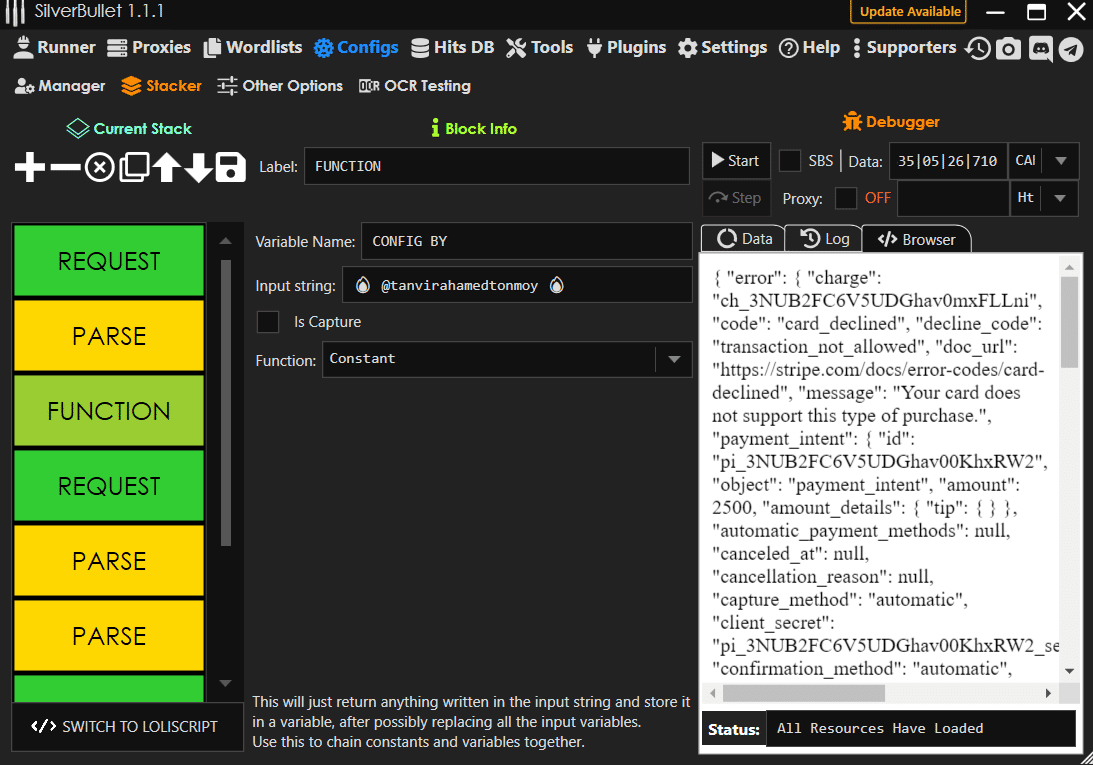Toggle the Proxy checkbox in Debugger
Screen dimensions: 1093x765
pyautogui.click(x=846, y=198)
